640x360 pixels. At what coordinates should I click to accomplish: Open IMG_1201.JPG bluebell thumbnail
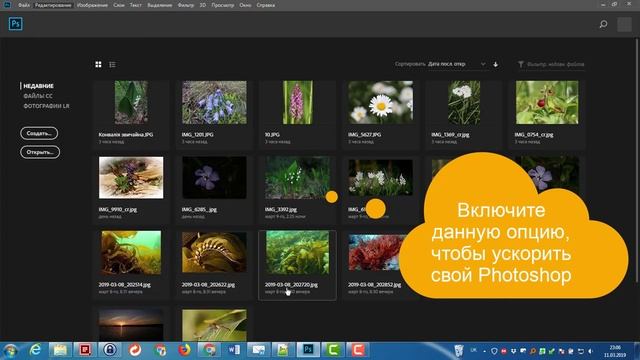(214, 102)
